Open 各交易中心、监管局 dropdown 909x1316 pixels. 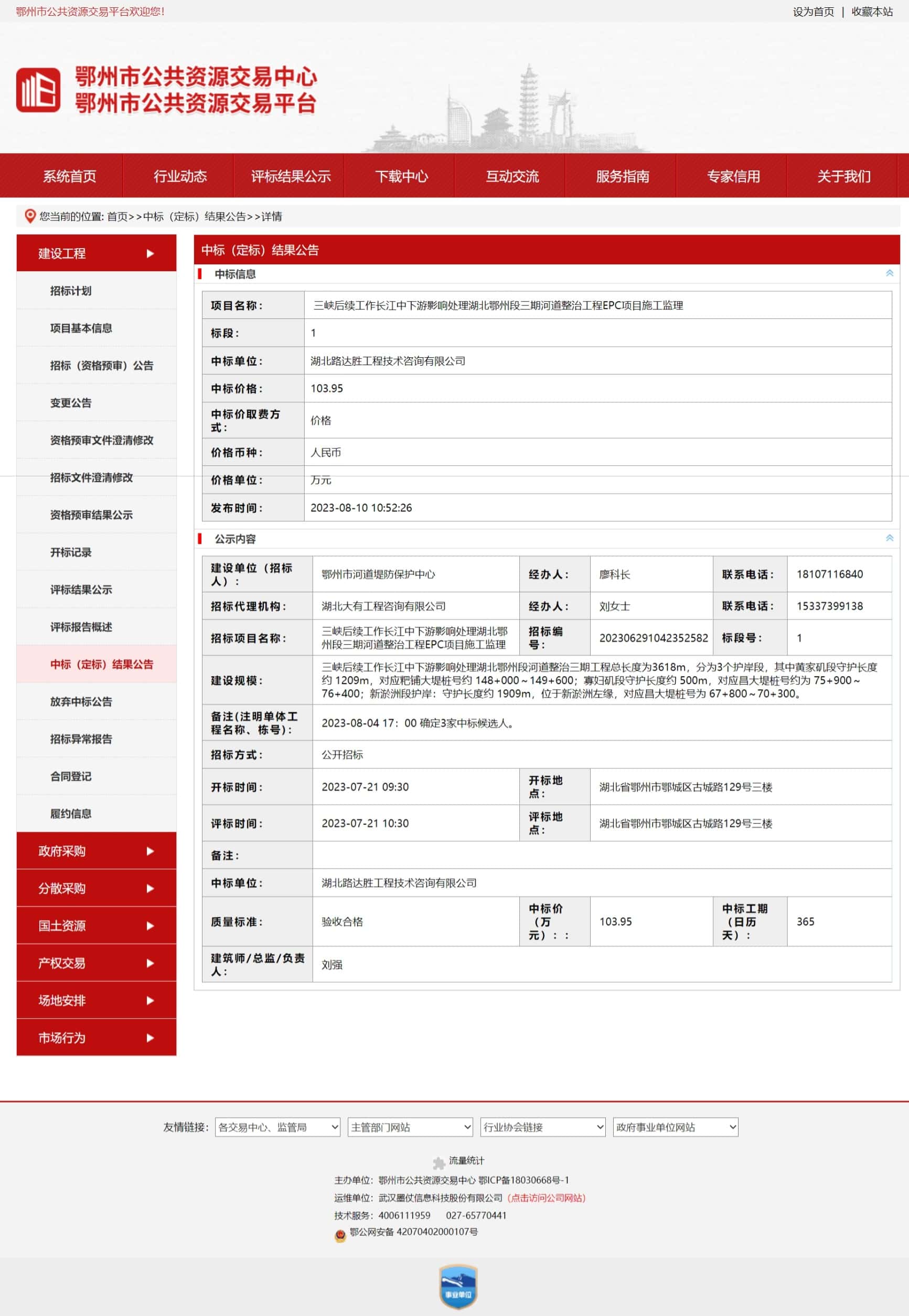[277, 1127]
